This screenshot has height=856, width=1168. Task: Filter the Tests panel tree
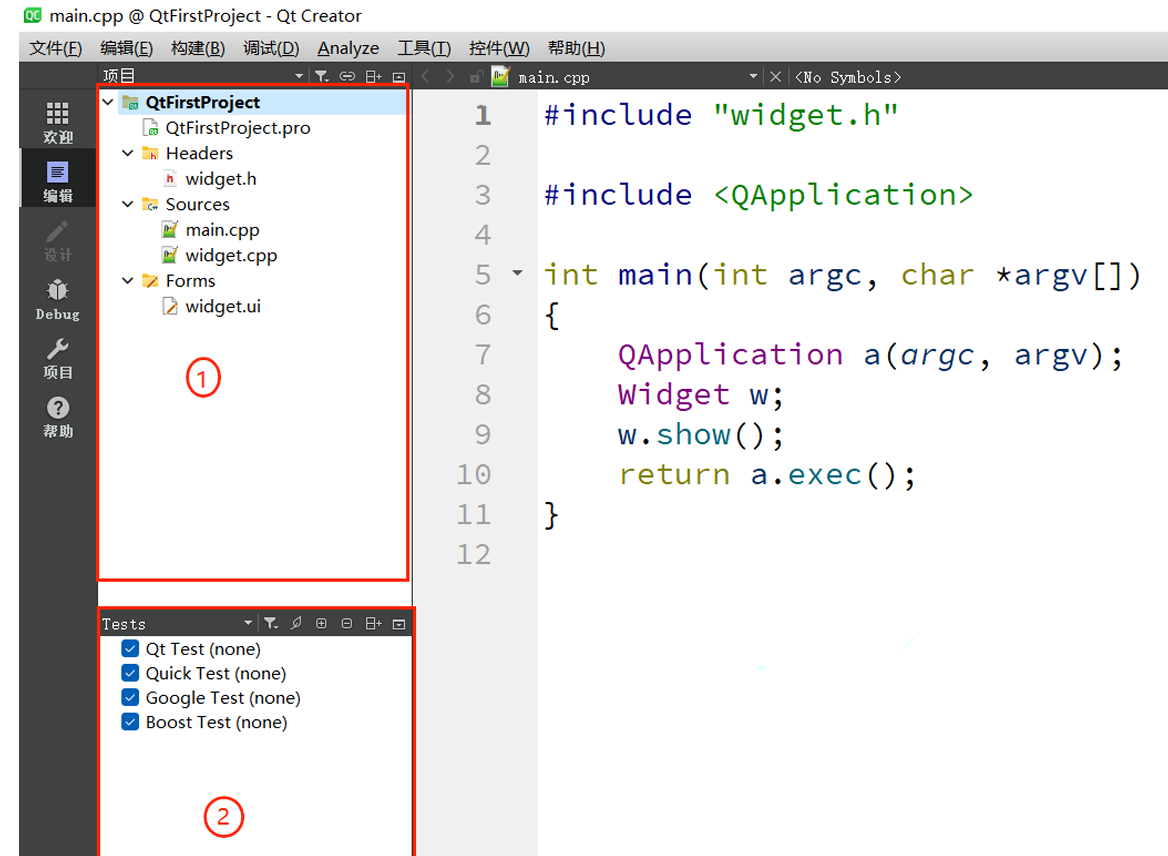tap(271, 624)
